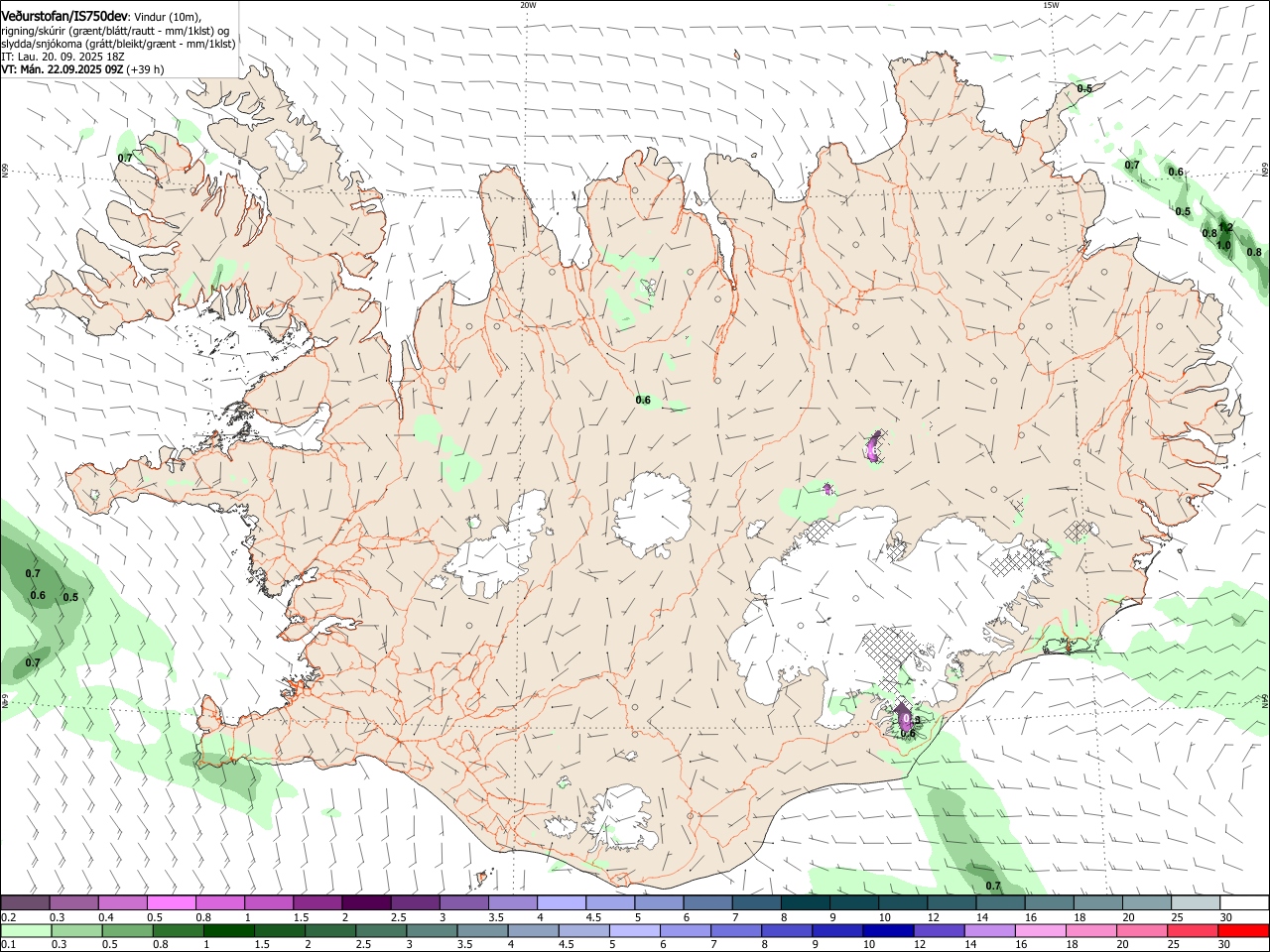Click the purple snow patch on Öræfajökull
The width and height of the screenshot is (1270, 952).
click(904, 716)
